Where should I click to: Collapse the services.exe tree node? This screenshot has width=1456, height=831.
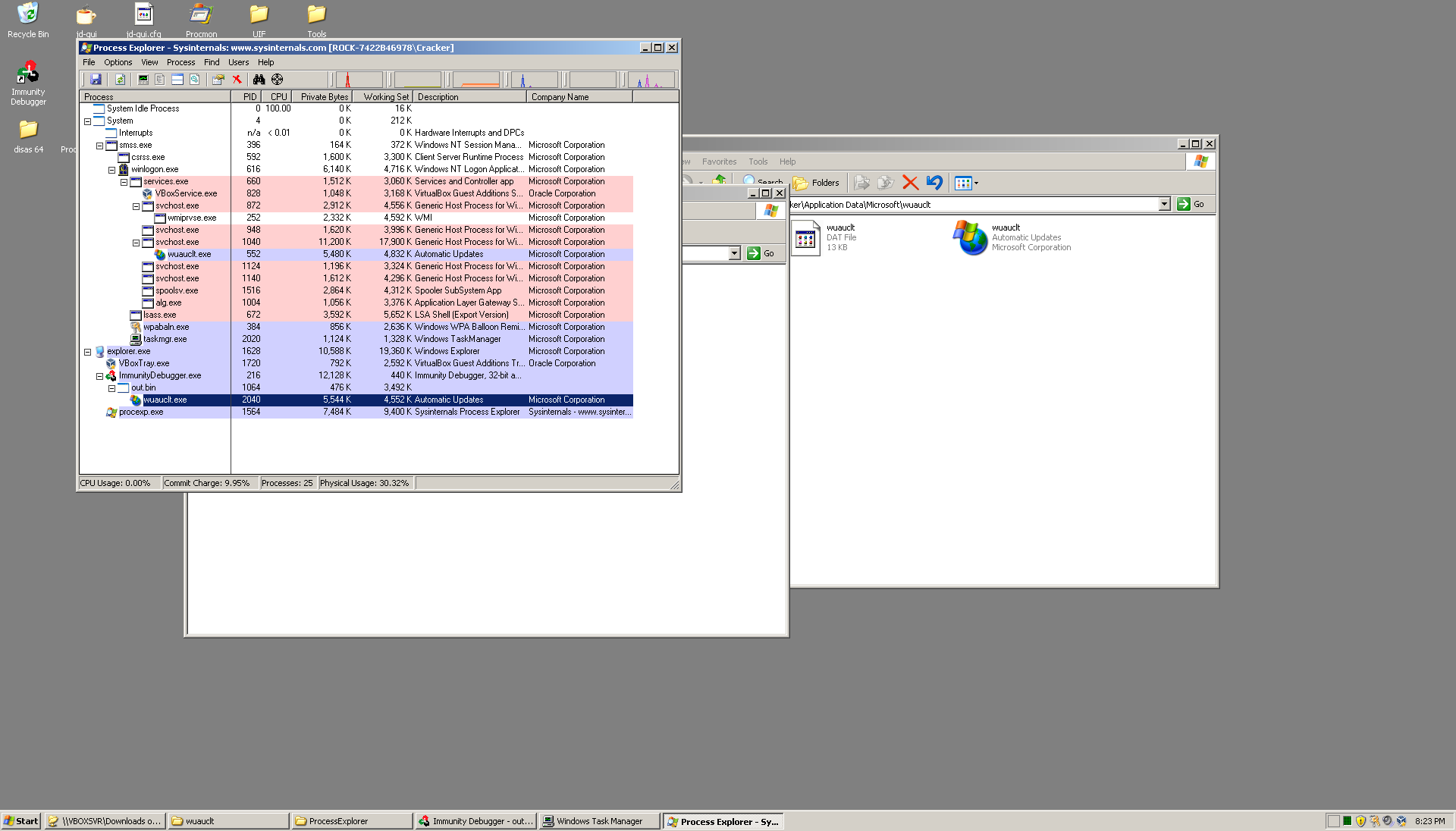coord(124,182)
